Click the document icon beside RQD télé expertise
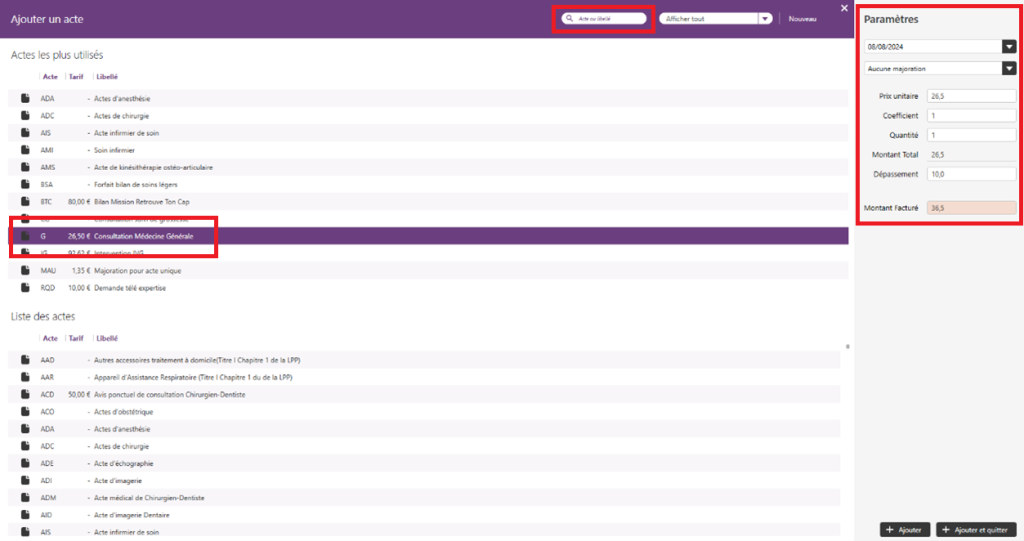The image size is (1024, 541). 25,288
